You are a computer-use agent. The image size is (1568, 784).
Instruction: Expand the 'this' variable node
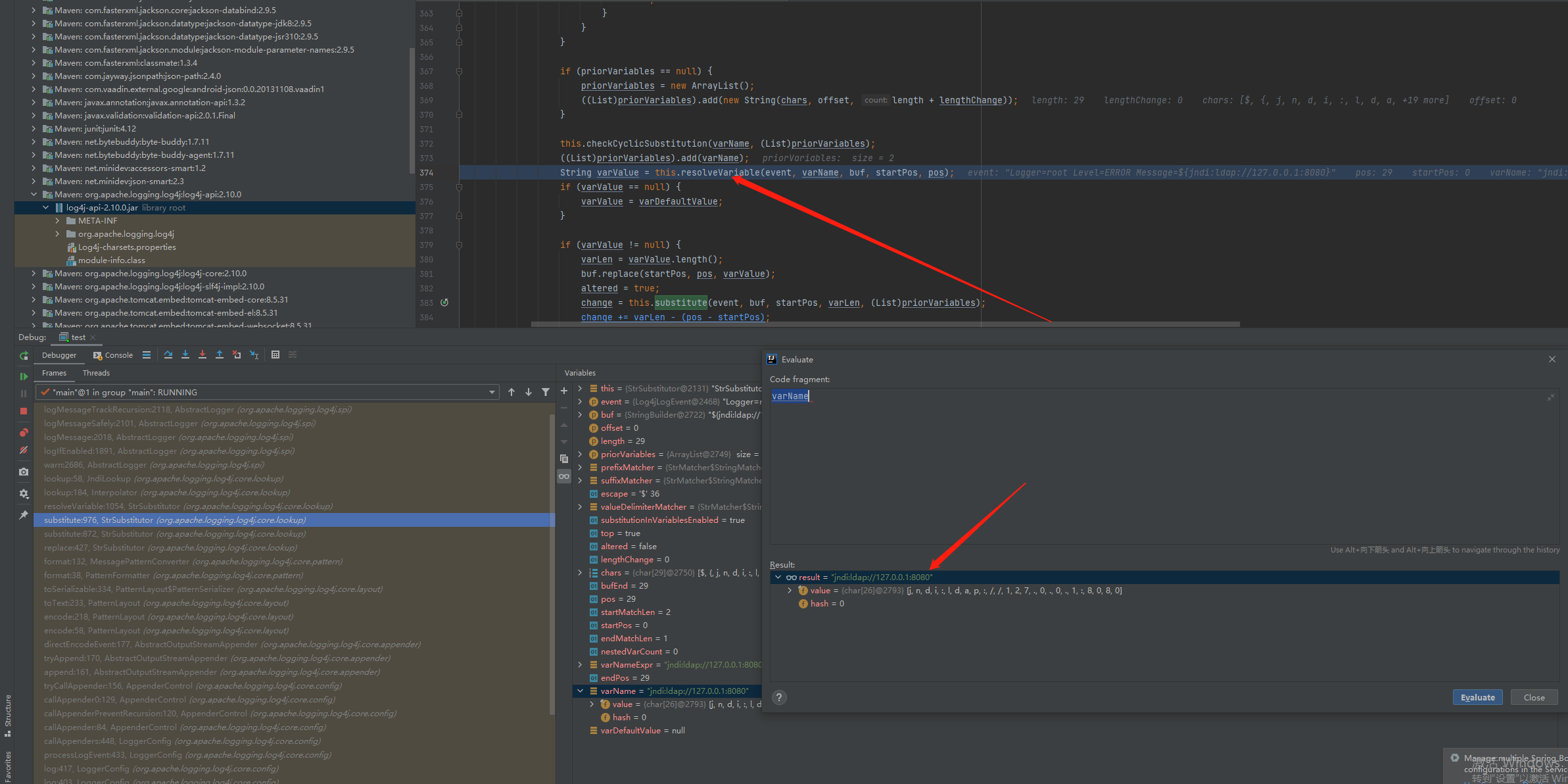[x=580, y=389]
